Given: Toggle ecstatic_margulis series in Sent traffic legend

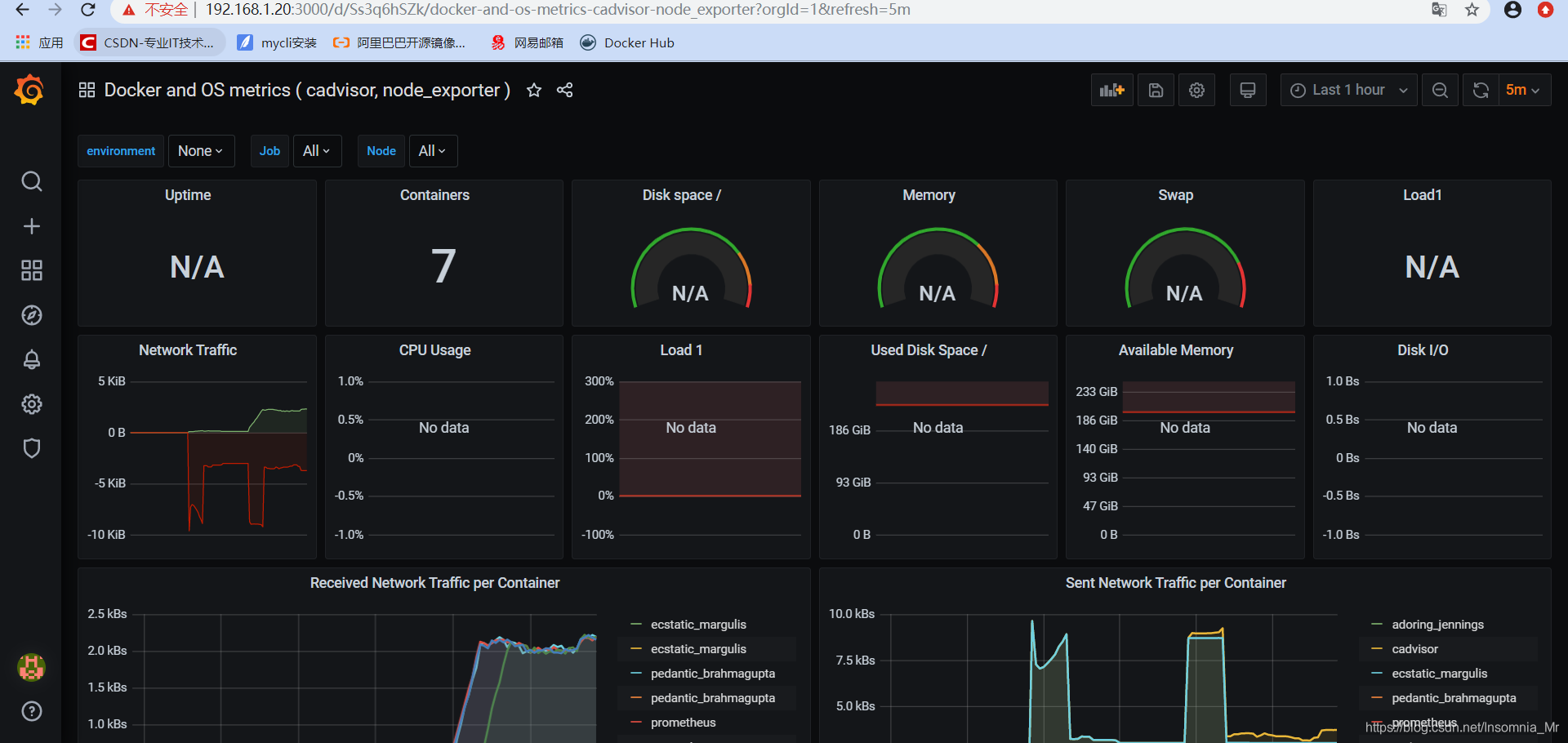Looking at the screenshot, I should pos(1439,674).
